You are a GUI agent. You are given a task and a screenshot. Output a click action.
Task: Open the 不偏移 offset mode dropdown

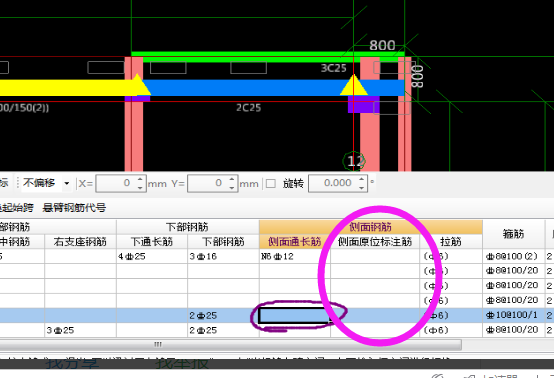point(66,183)
